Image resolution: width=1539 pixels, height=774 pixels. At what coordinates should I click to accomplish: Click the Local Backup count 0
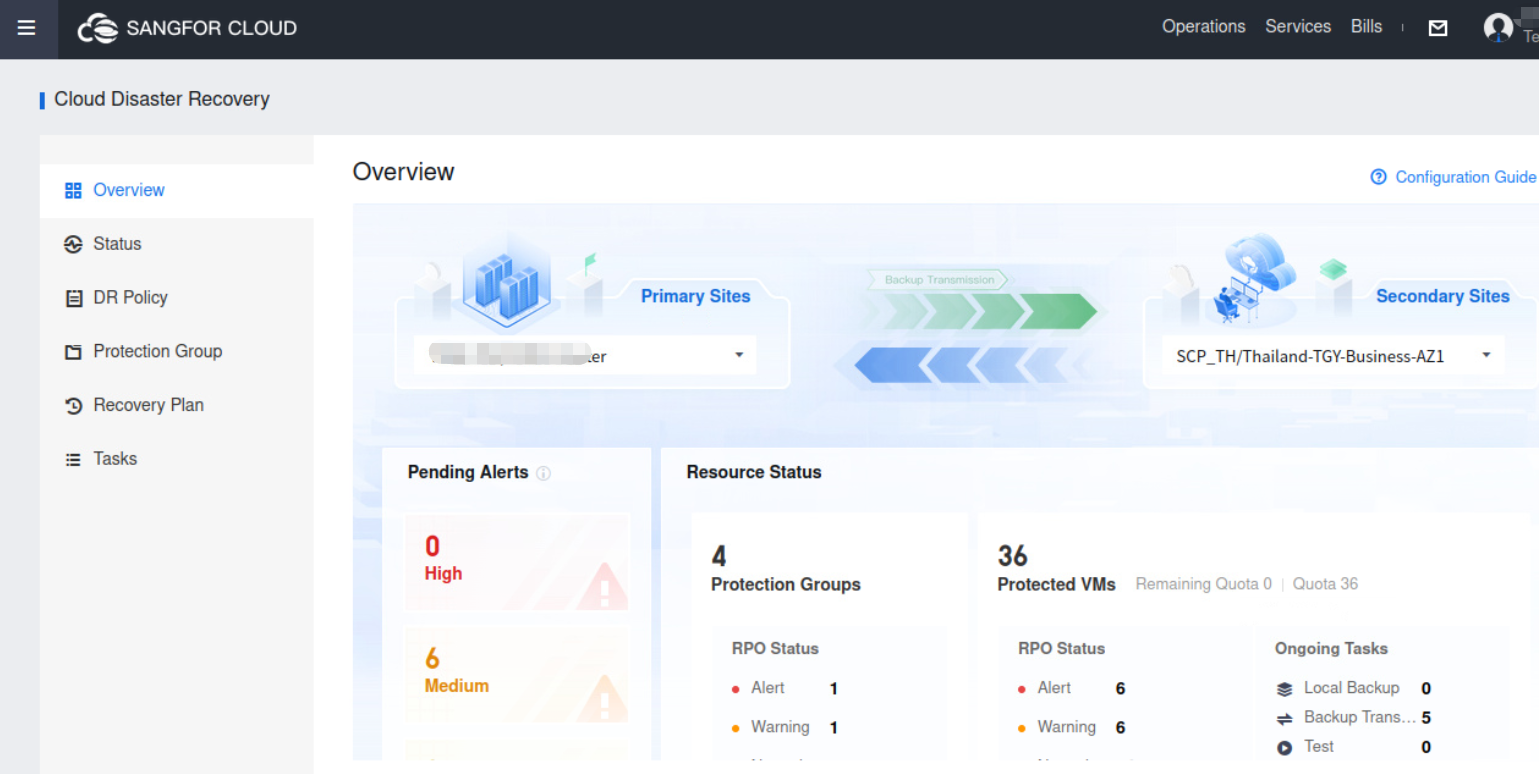[1426, 689]
